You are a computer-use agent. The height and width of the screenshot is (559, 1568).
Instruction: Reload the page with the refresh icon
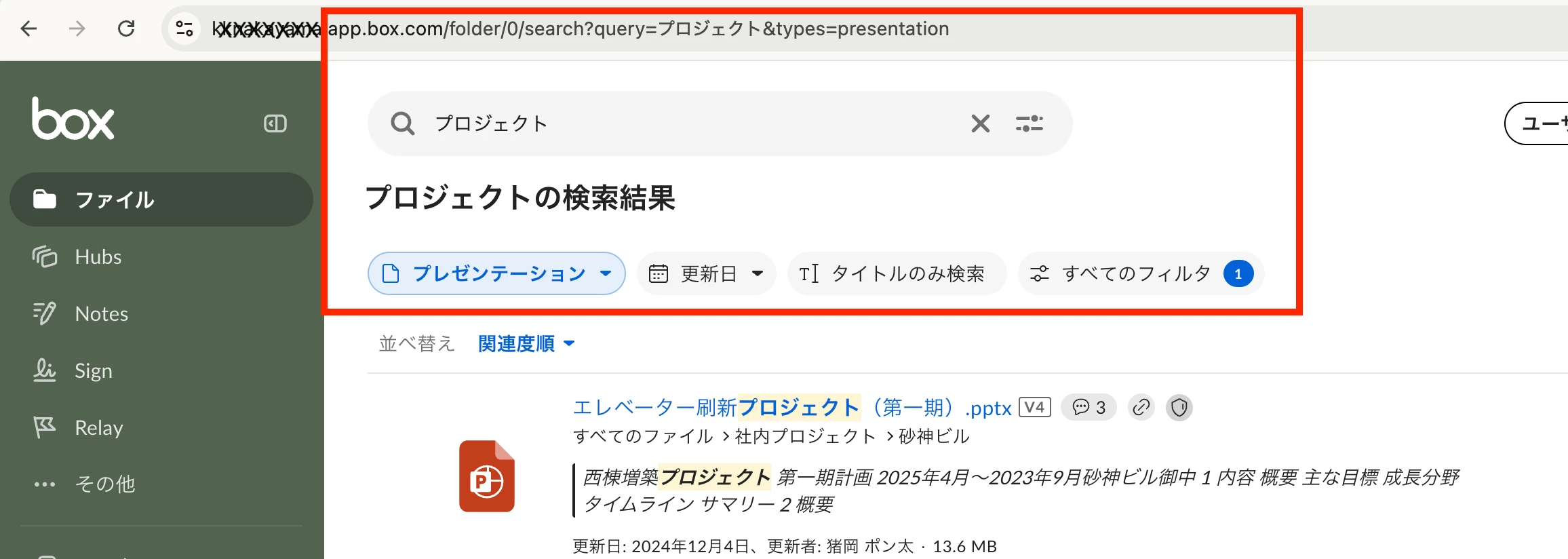point(126,28)
